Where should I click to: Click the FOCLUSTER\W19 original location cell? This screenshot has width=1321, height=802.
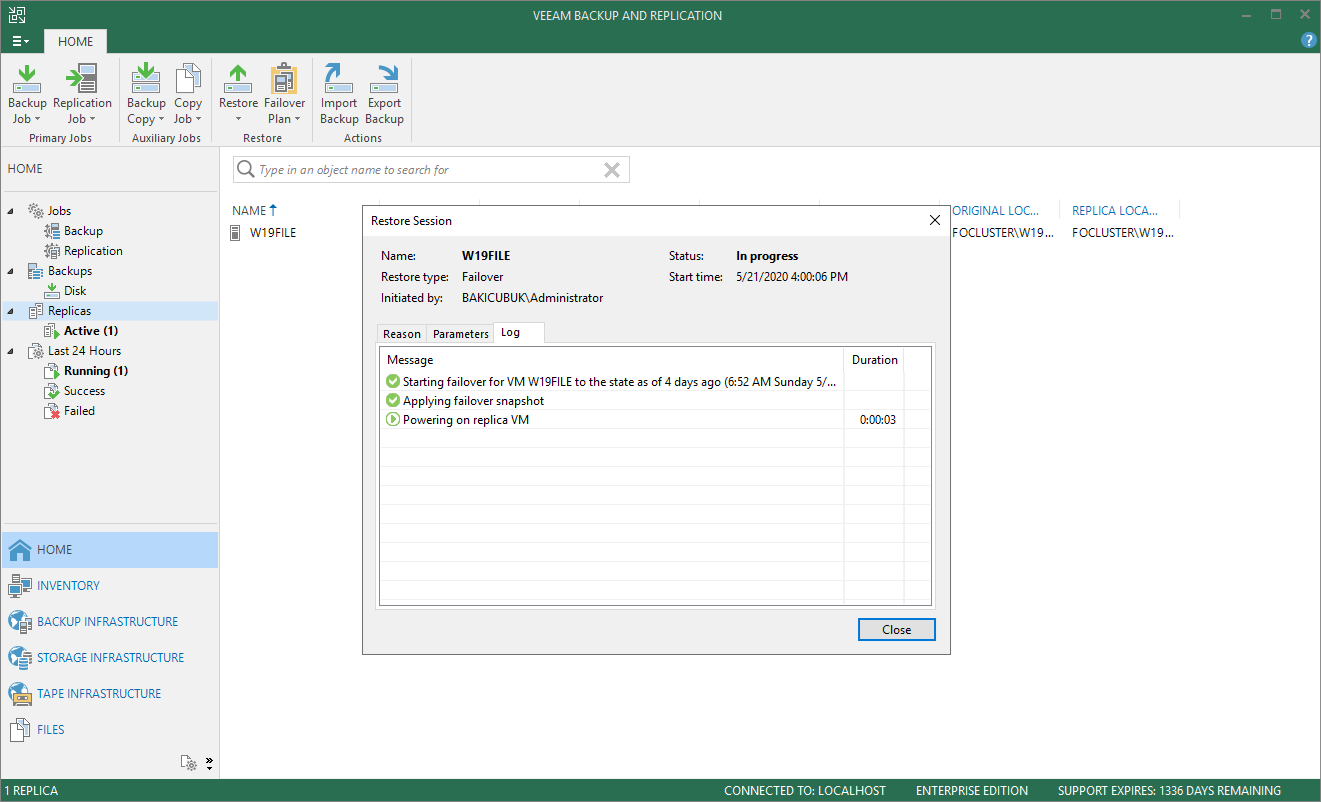point(1002,233)
